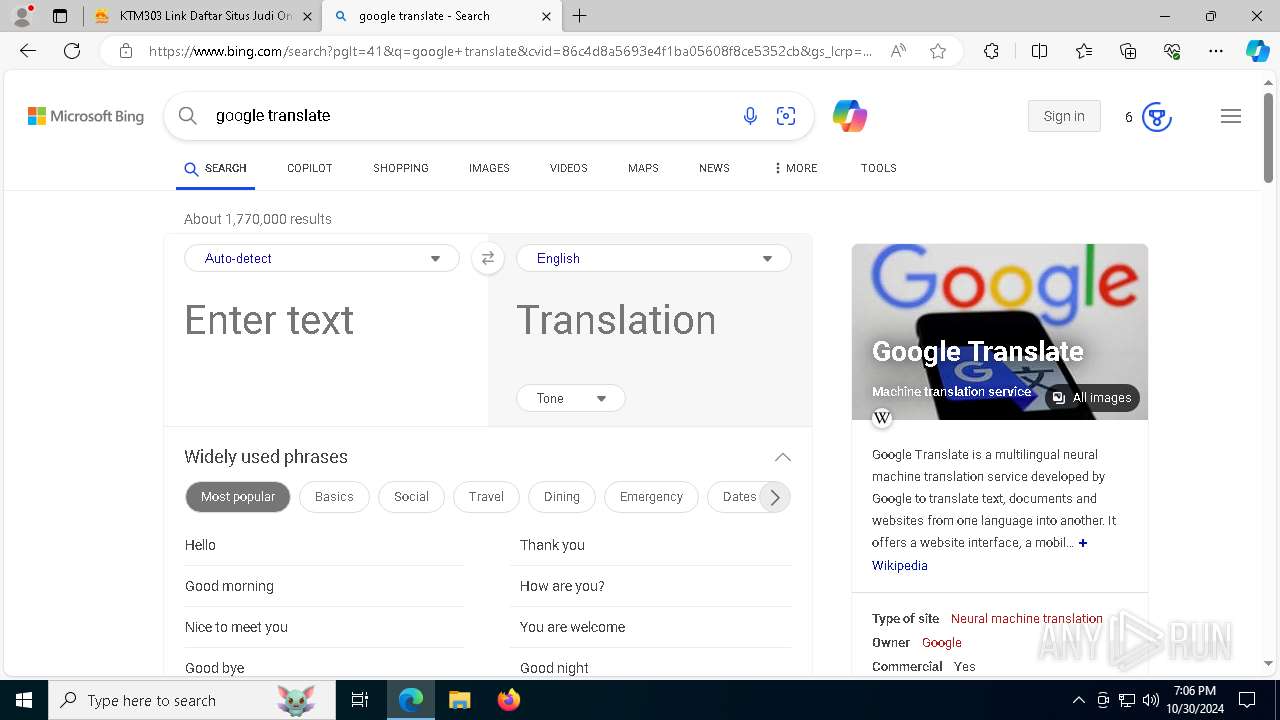Open TOOLS search options
1280x720 pixels.
(x=879, y=168)
